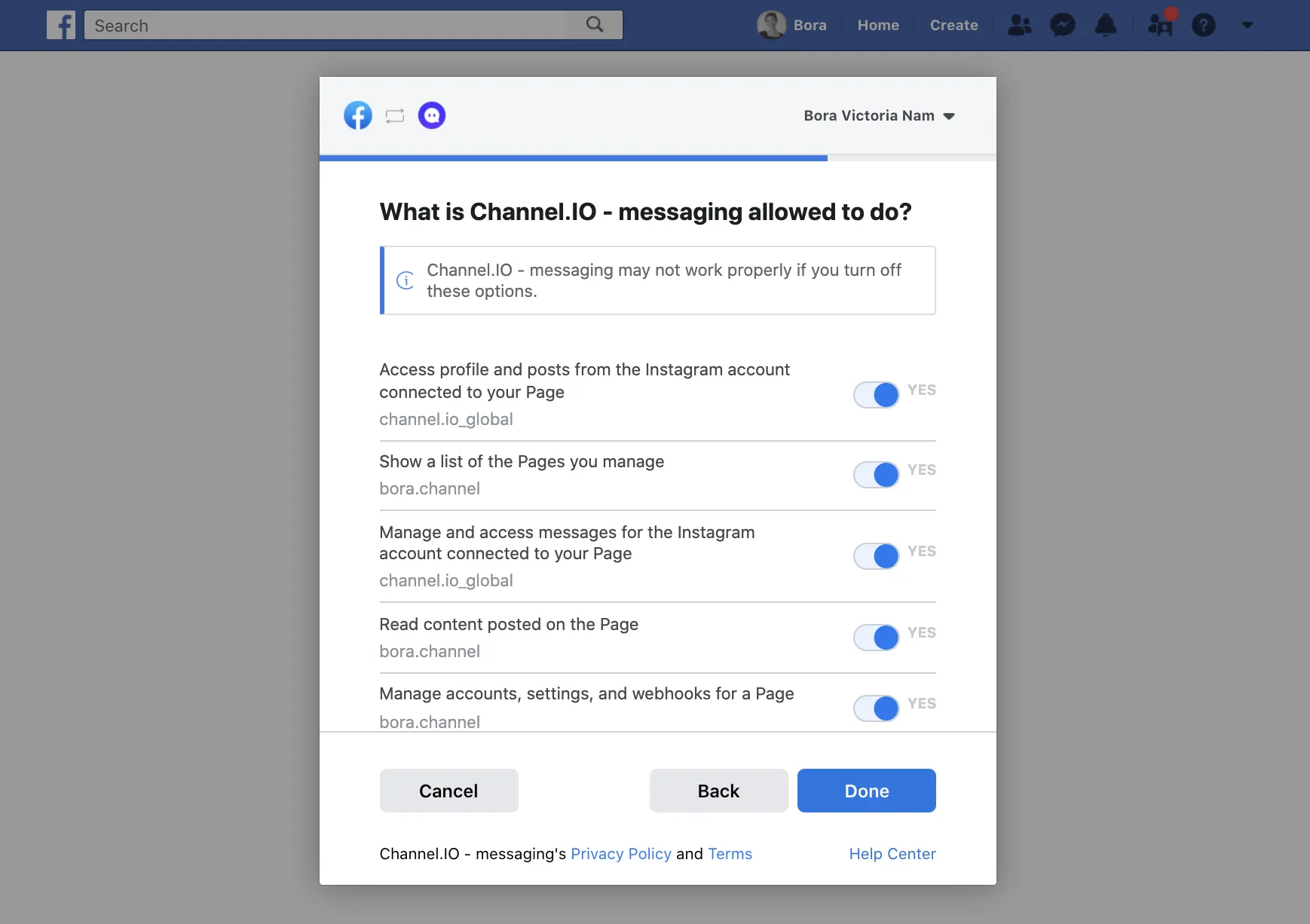Click bora.channel under Manage accounts, settings
The image size is (1310, 924).
[430, 722]
